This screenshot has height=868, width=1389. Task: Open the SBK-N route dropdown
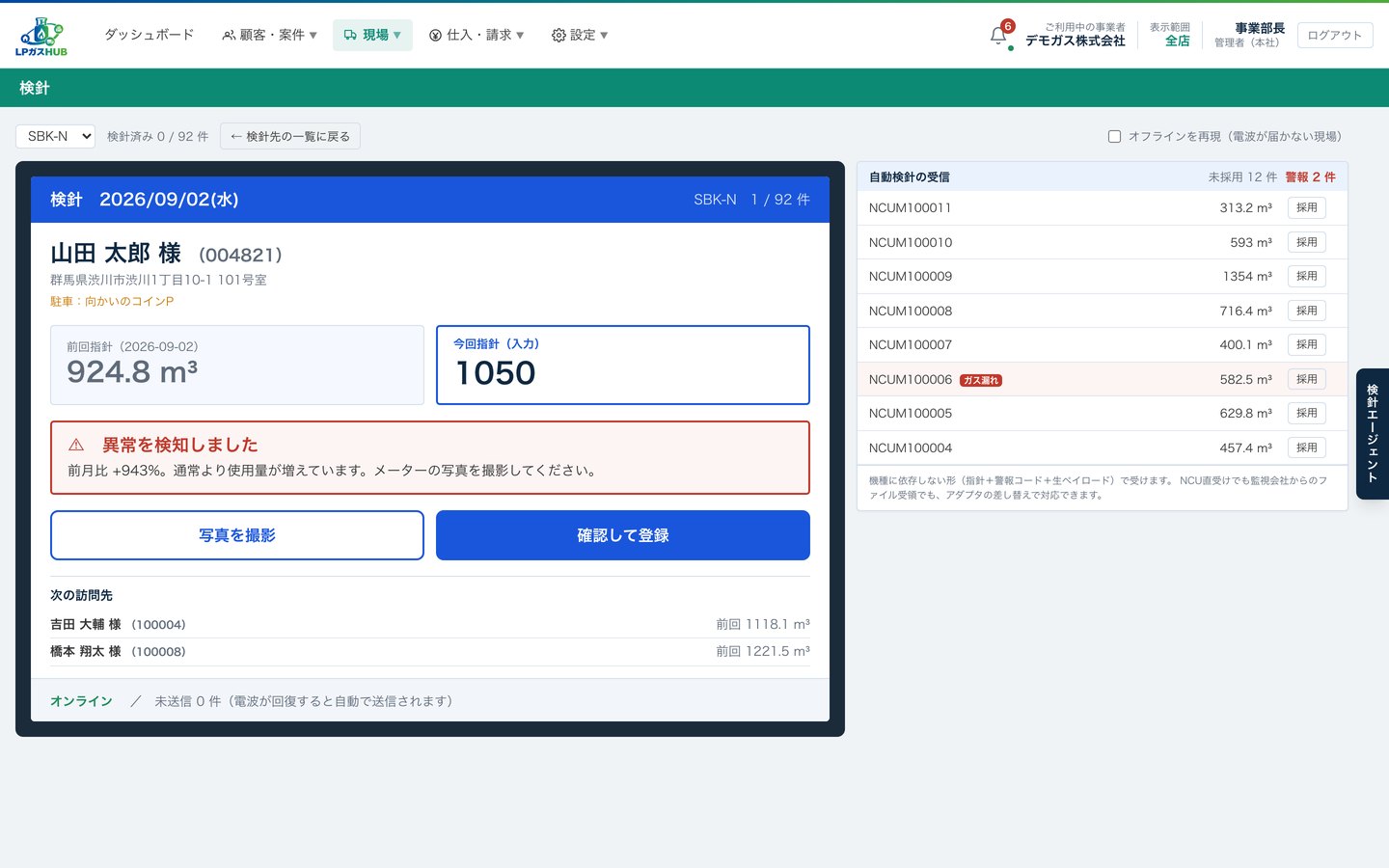(x=55, y=136)
